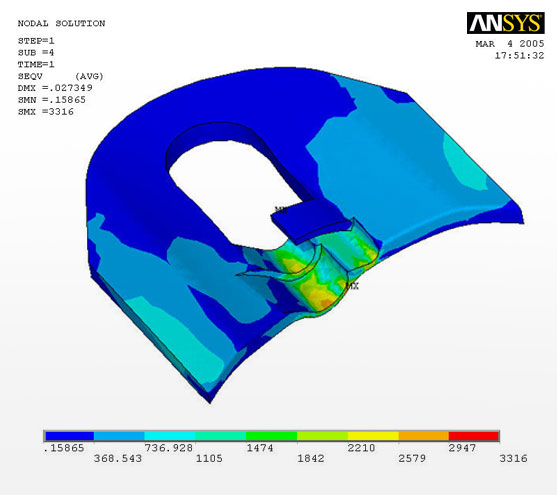Click the SMN =.15865 value
The height and width of the screenshot is (495, 557).
(x=52, y=100)
